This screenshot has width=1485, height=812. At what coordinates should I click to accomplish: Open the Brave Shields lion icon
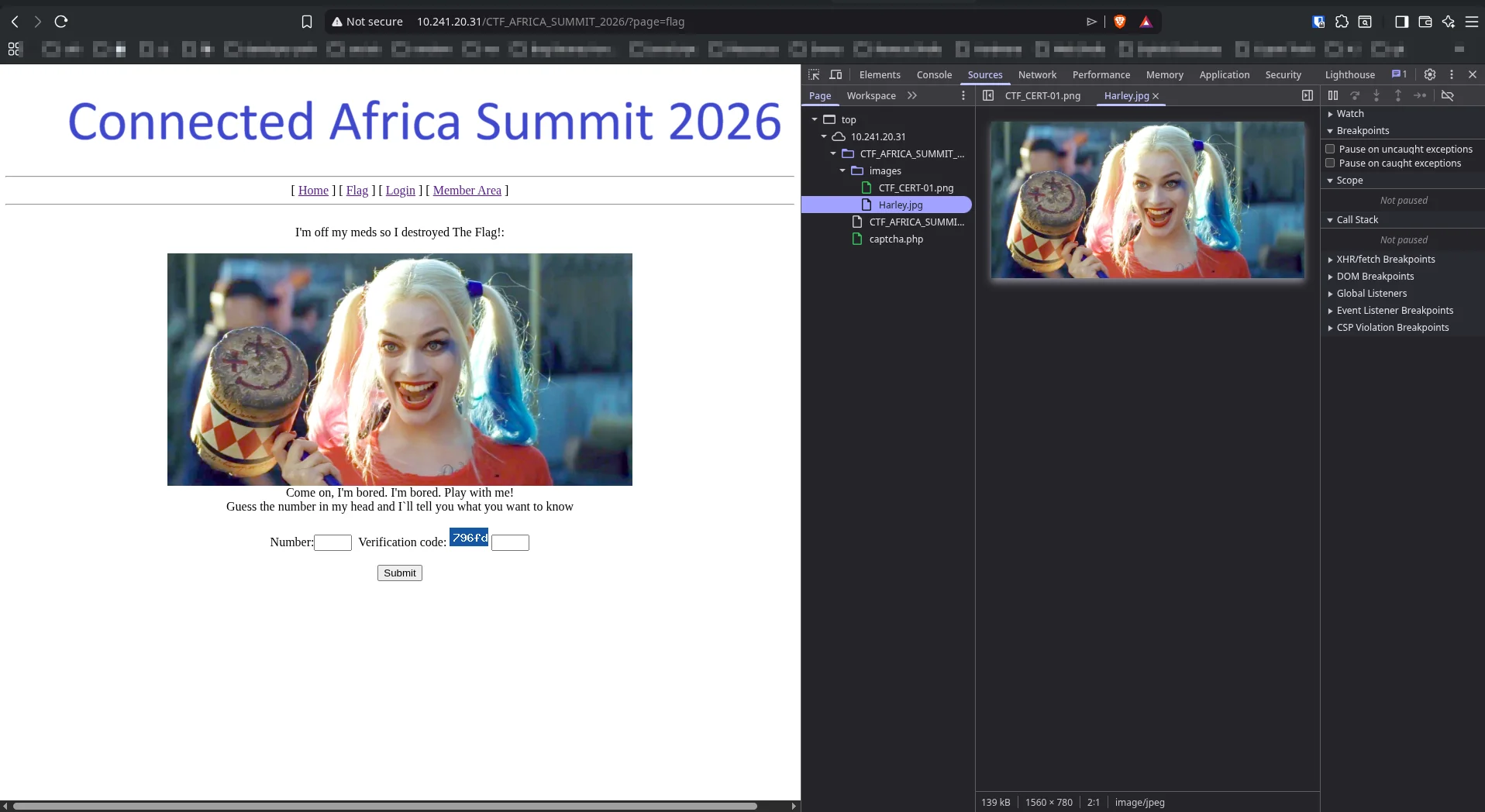pyautogui.click(x=1119, y=22)
